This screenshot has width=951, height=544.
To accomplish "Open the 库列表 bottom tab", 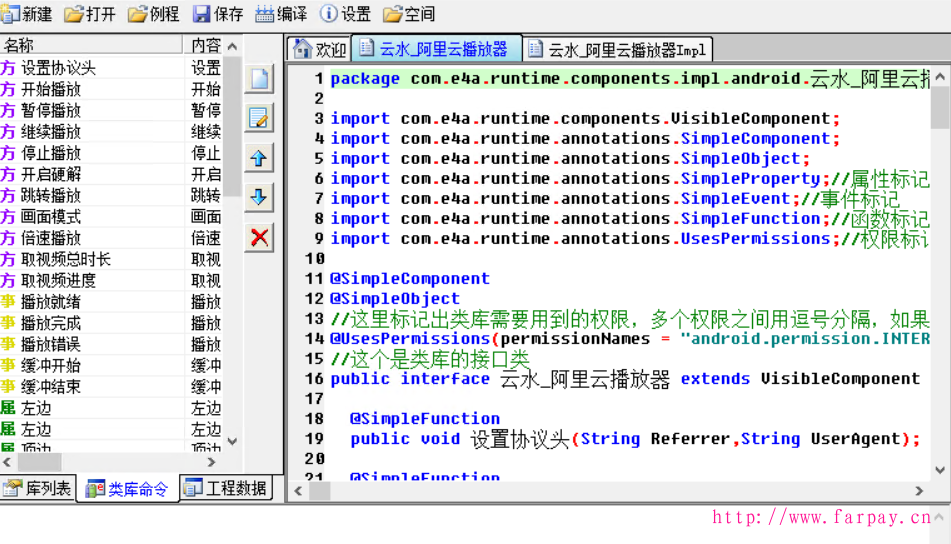I will tap(38, 488).
